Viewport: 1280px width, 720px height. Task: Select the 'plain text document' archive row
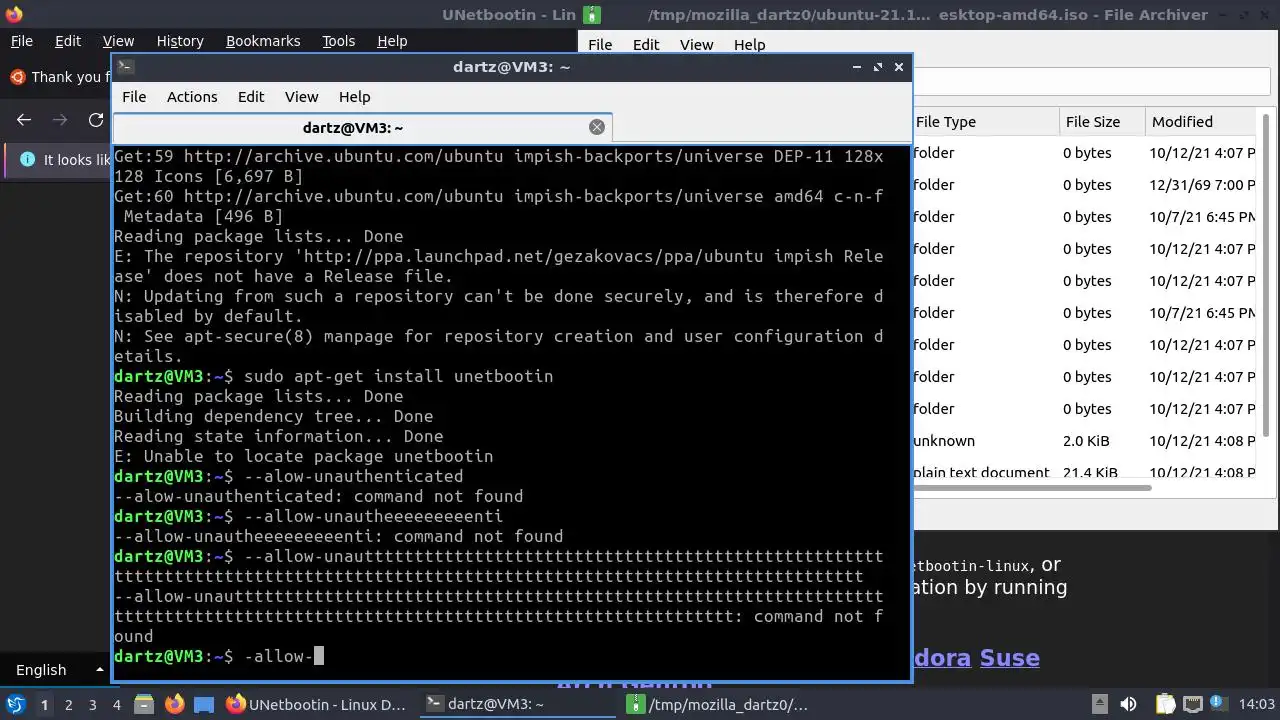point(1084,471)
